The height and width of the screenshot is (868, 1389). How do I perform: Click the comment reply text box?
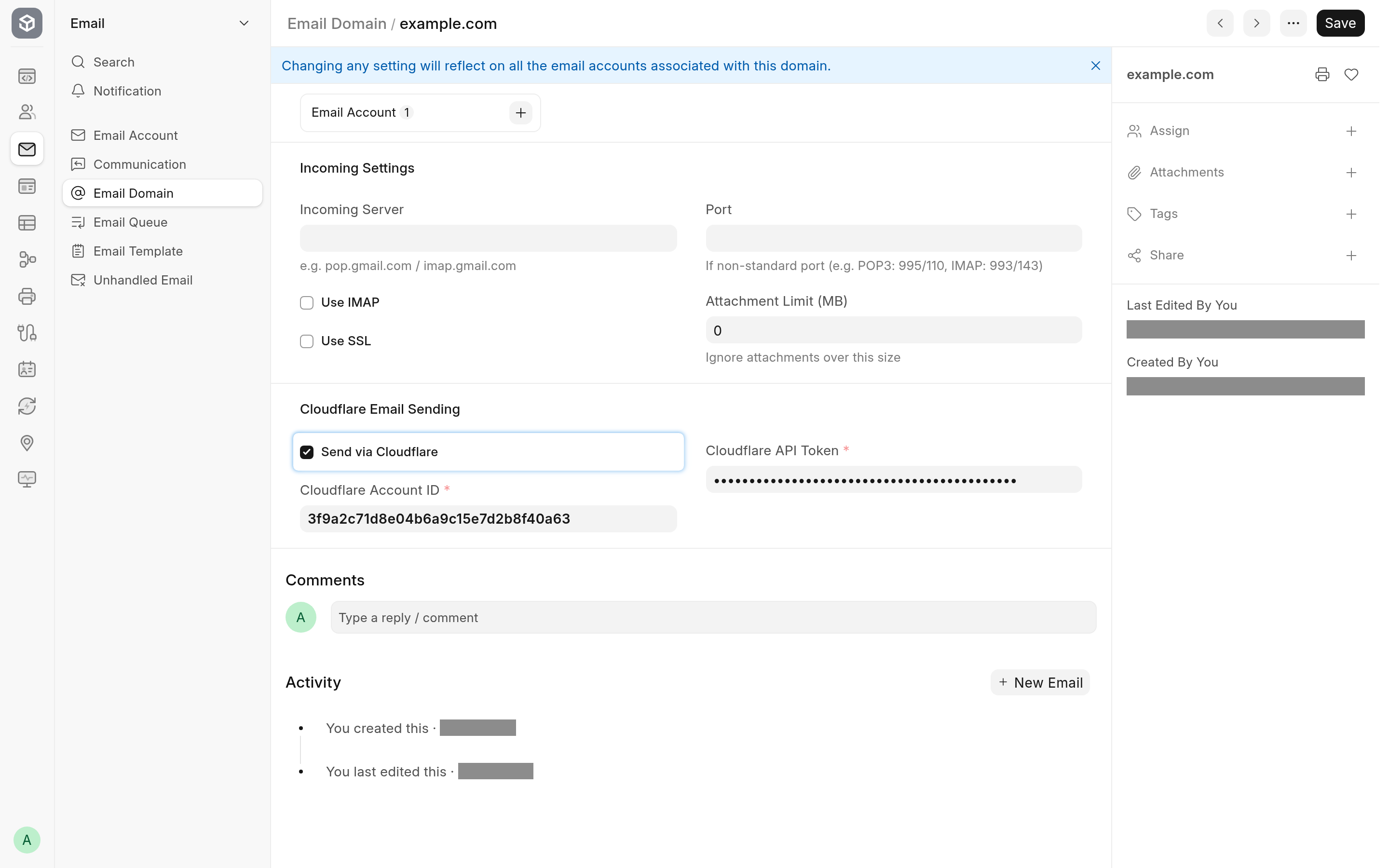click(713, 617)
